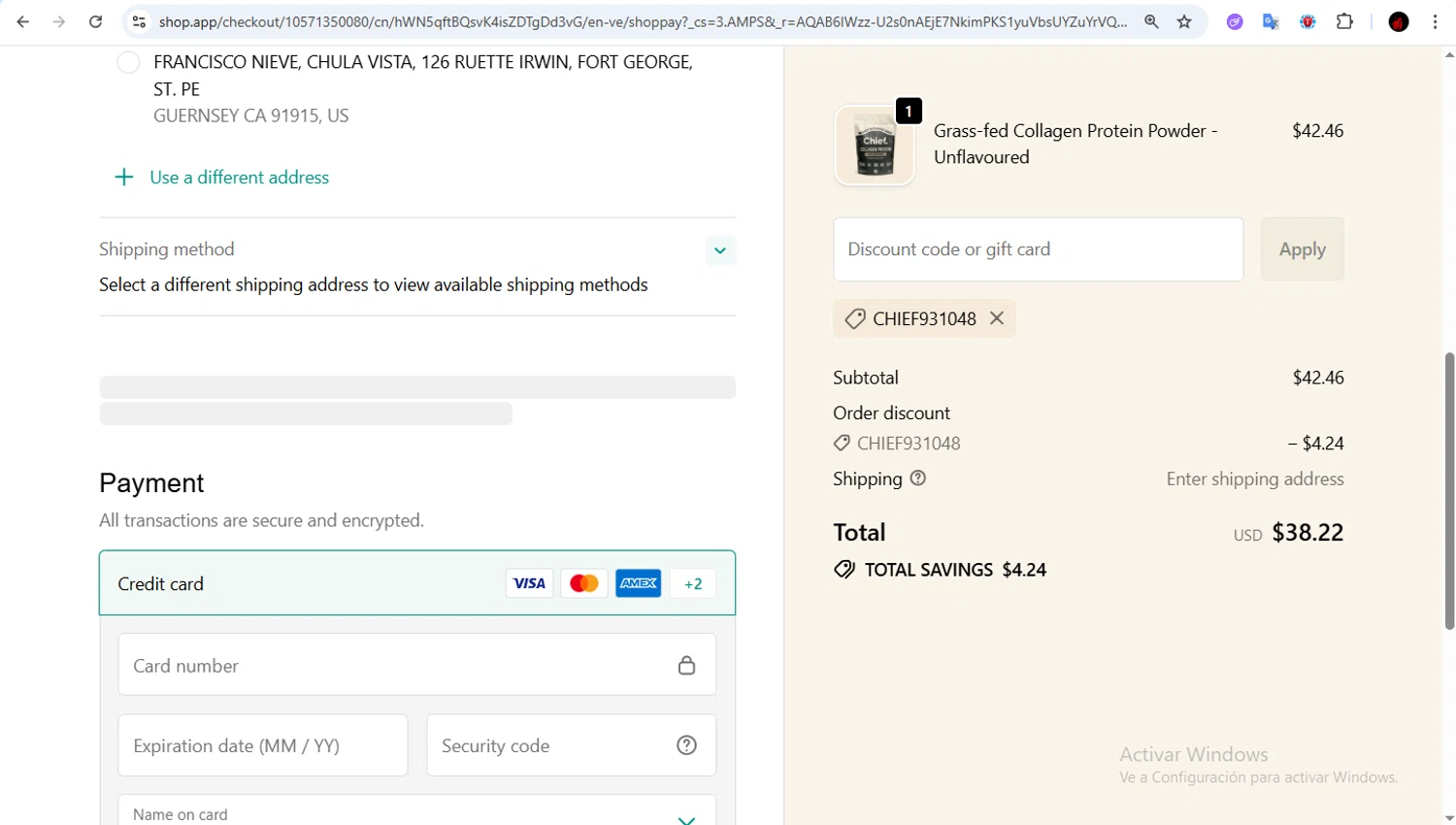Use a different address link
Image resolution: width=1456 pixels, height=825 pixels.
pos(239,178)
